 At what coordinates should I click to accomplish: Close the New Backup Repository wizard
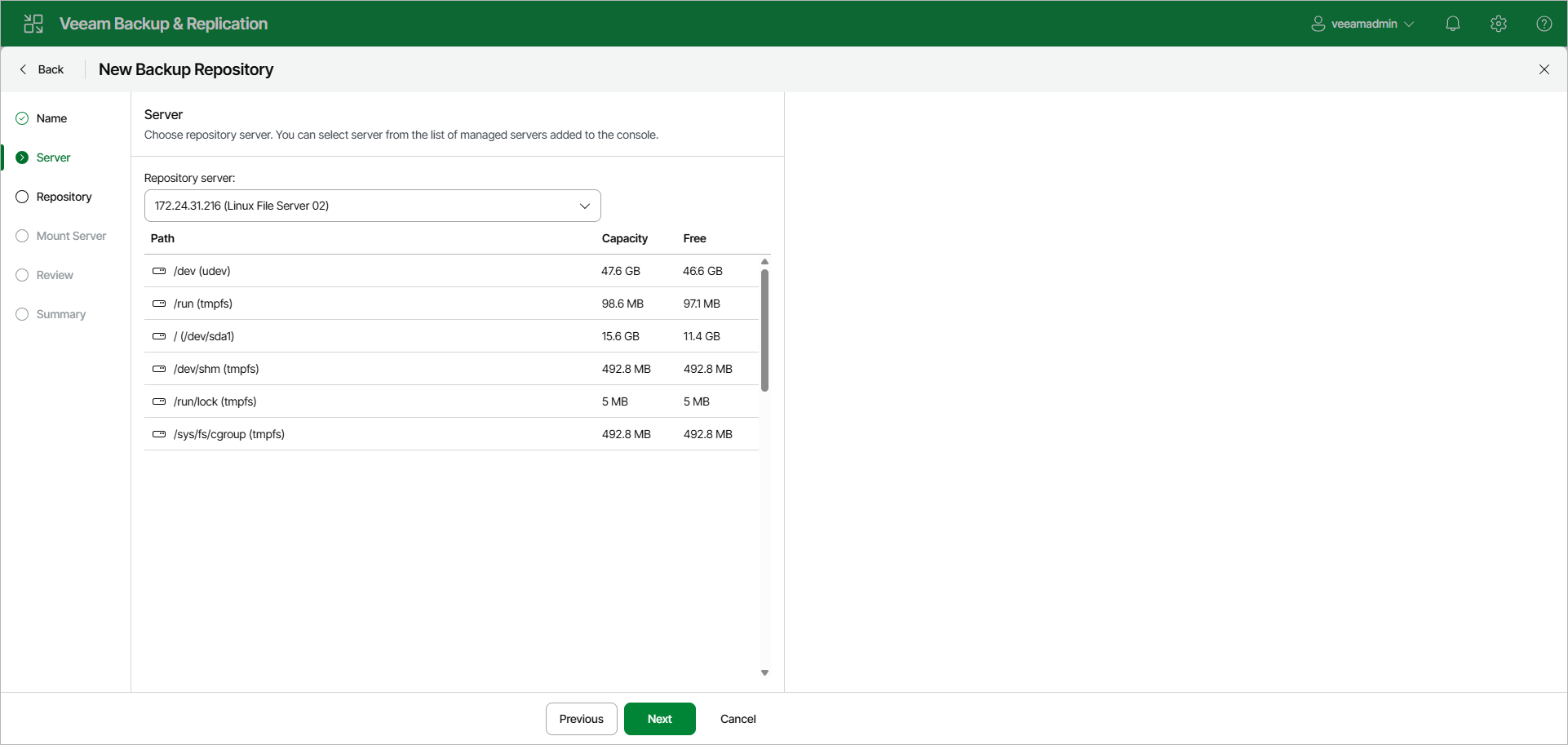coord(1544,69)
